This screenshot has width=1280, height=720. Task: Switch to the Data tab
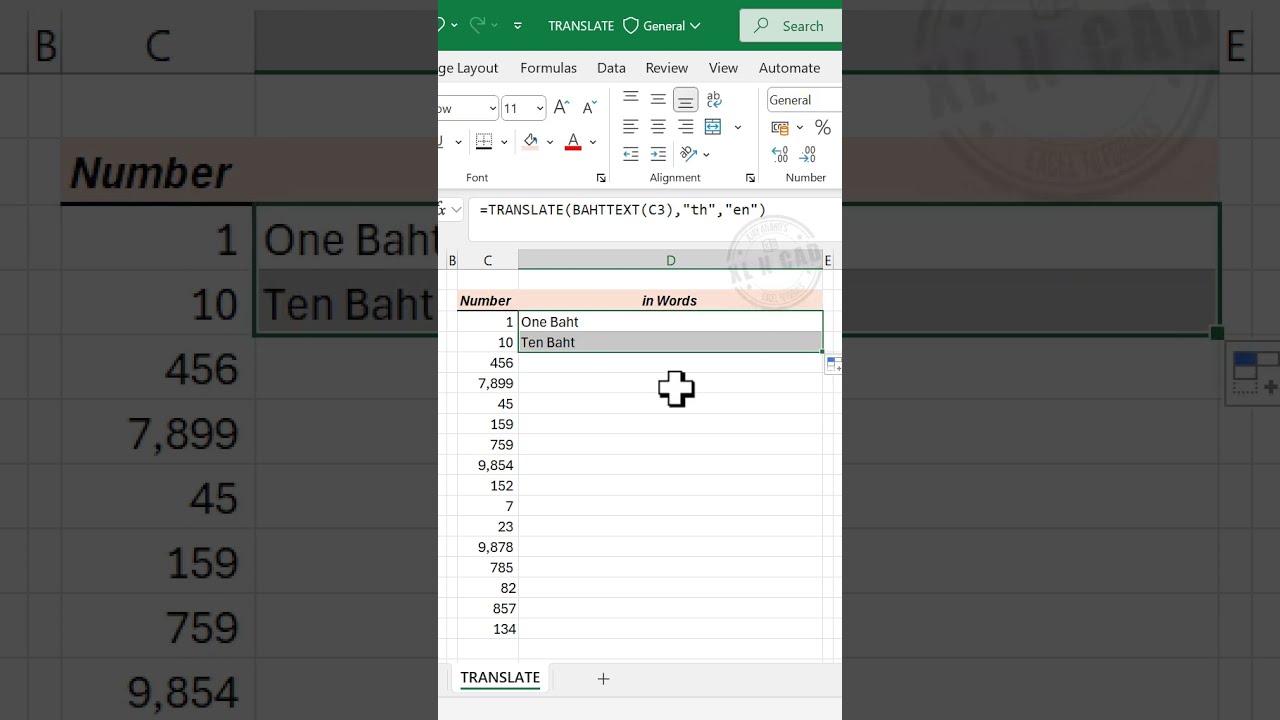click(x=611, y=68)
